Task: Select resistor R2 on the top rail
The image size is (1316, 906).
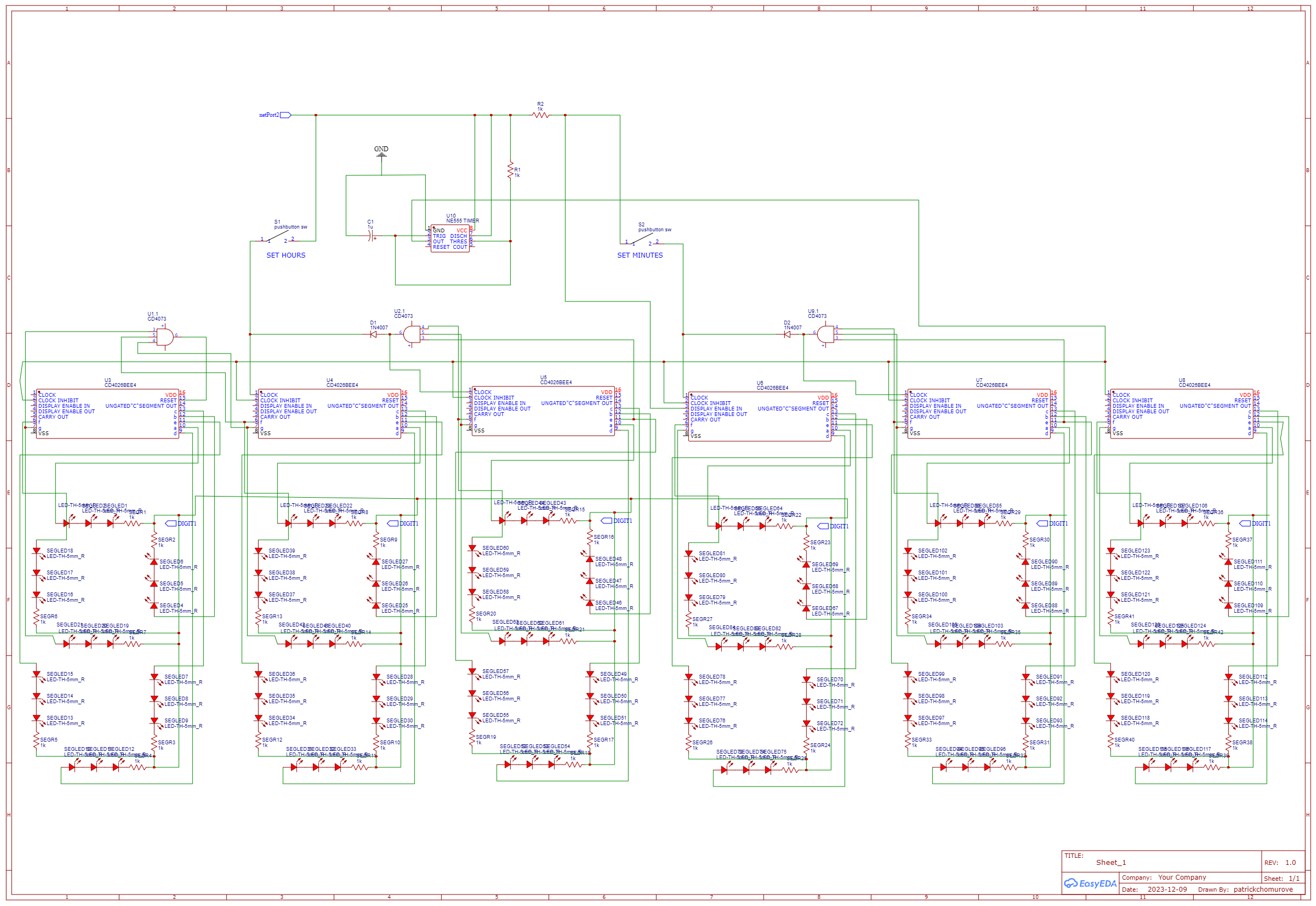Action: coord(540,115)
